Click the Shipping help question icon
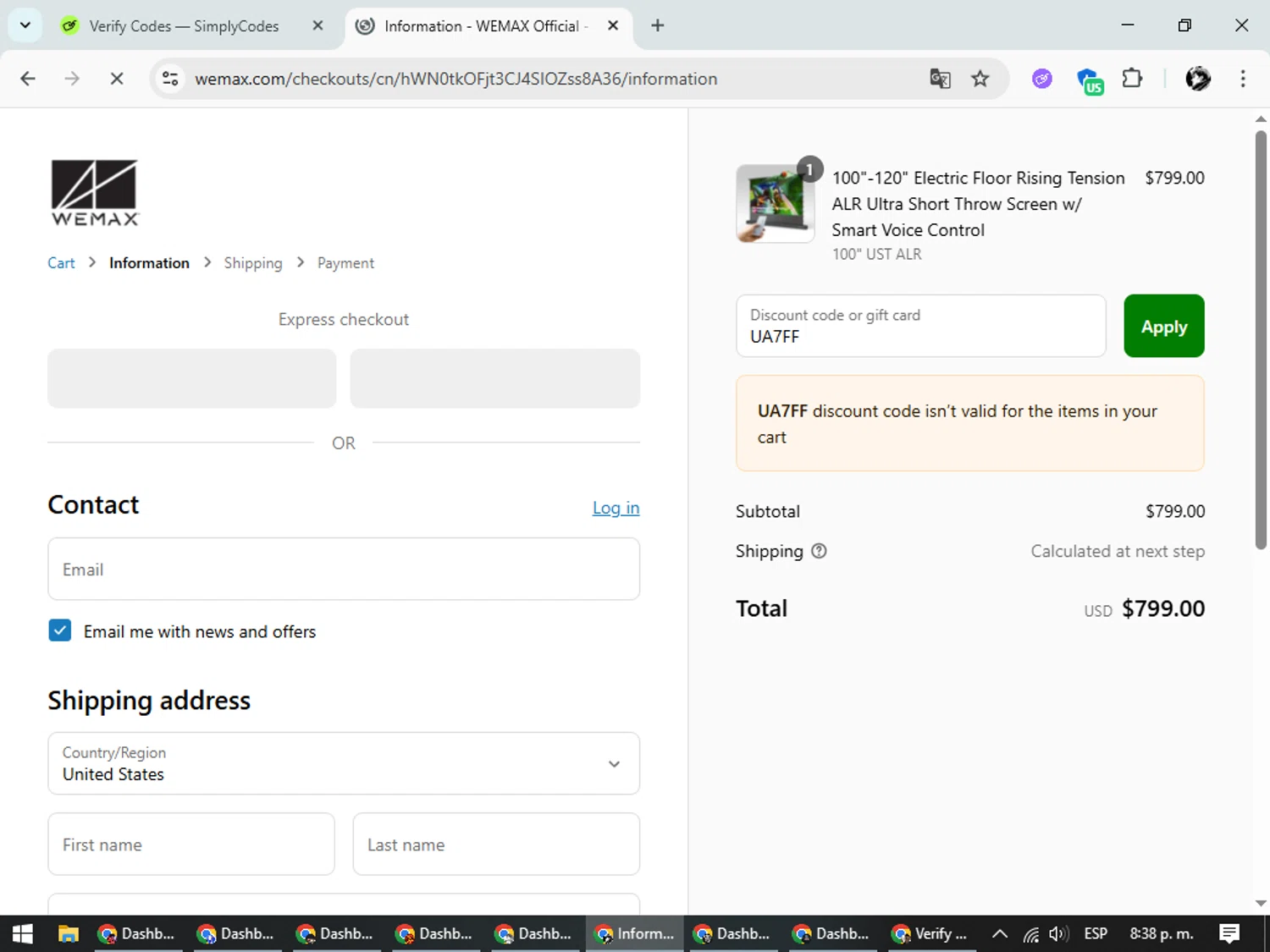This screenshot has width=1270, height=952. [x=819, y=551]
